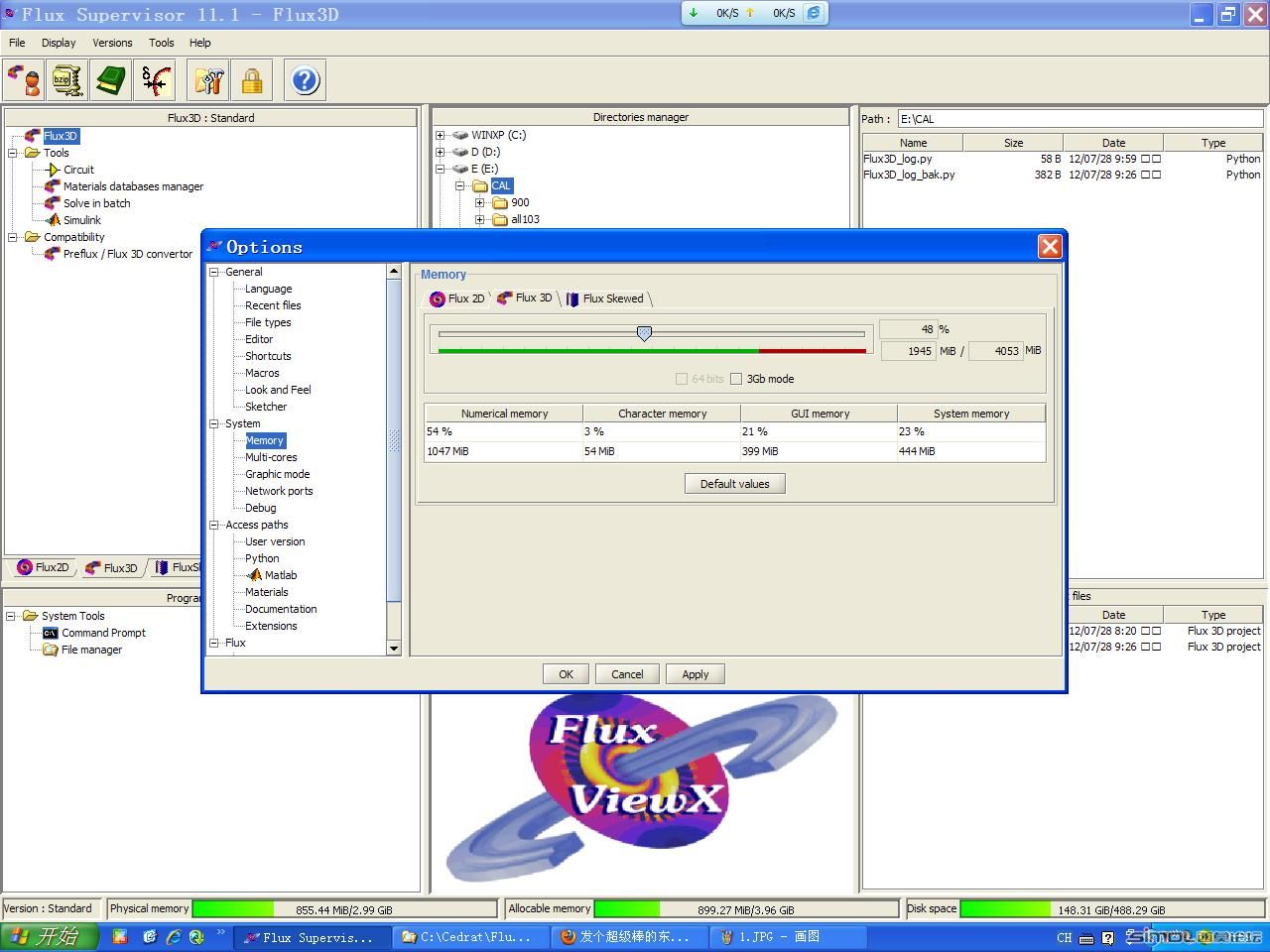Screen dimensions: 1270x952
Task: Close the Options dialog
Action: coord(1050,247)
